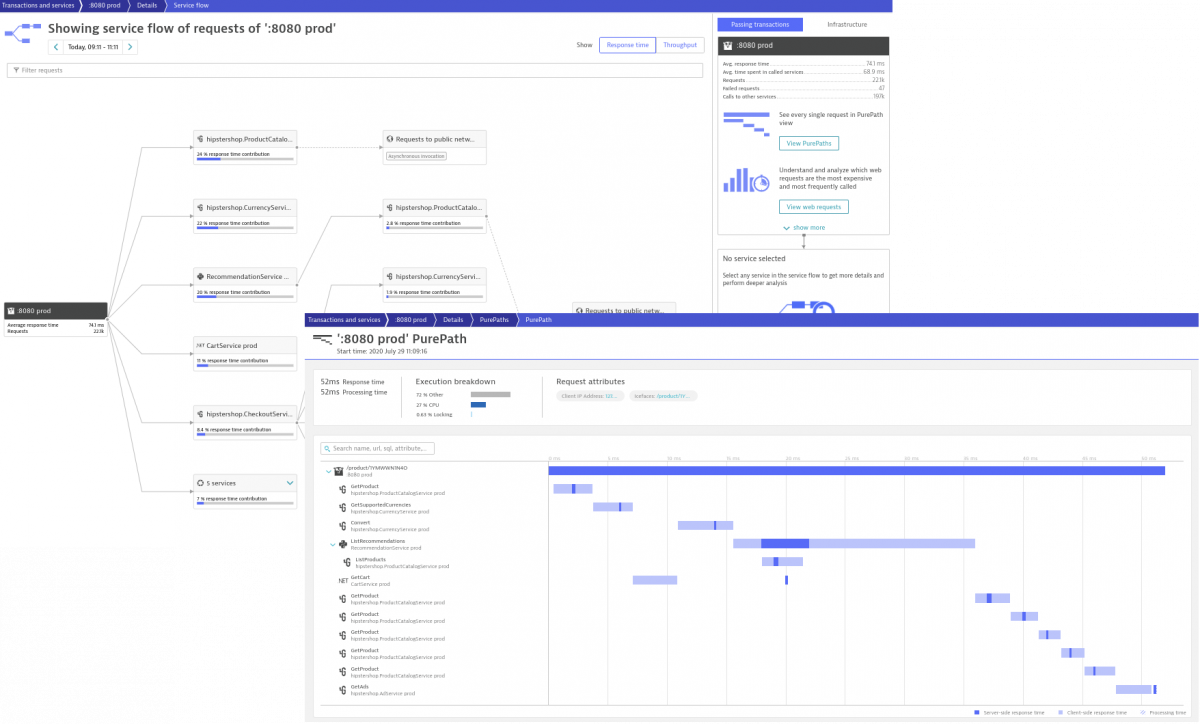
Task: Click the Tomcat icon on the ':8080 prod' node
Action: pyautogui.click(x=13, y=311)
